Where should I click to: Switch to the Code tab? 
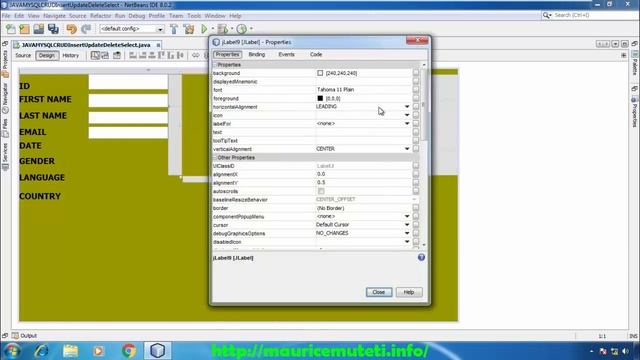[x=316, y=54]
